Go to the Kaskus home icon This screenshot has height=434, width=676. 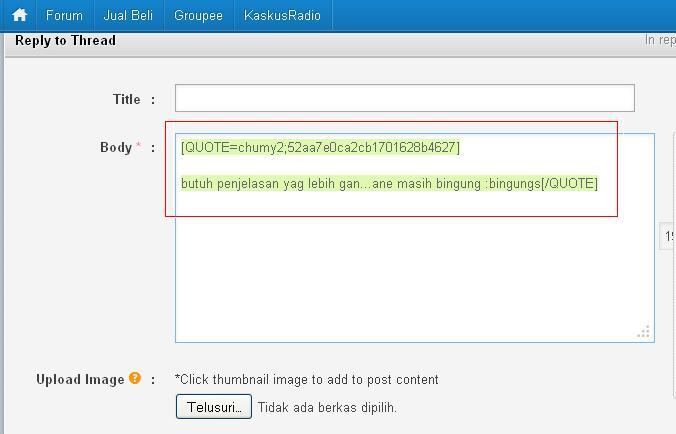pyautogui.click(x=20, y=15)
